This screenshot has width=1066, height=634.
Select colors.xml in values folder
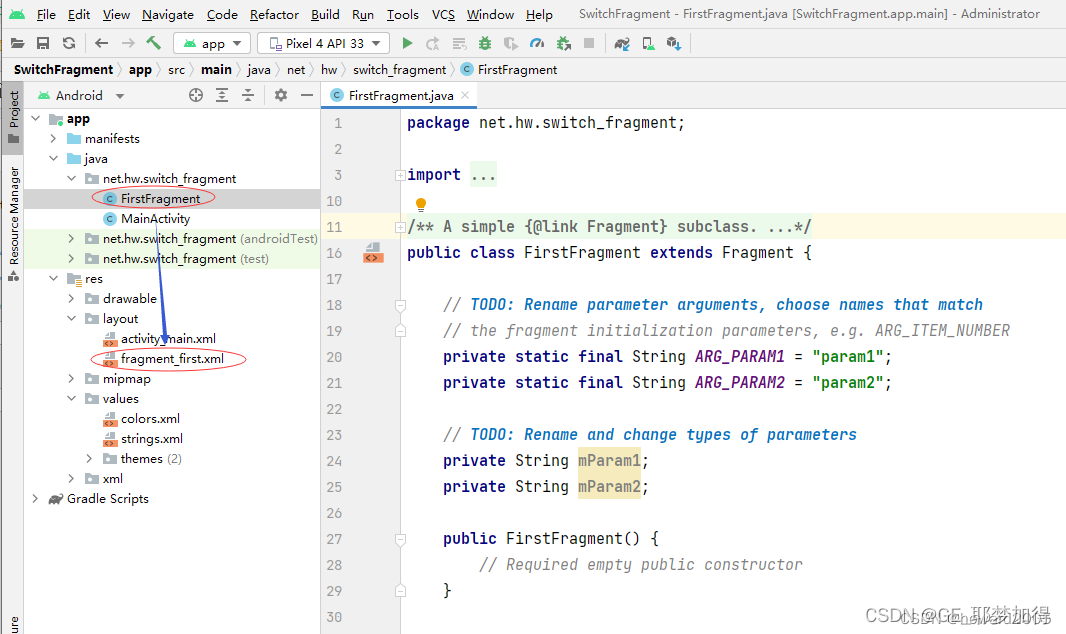click(x=150, y=419)
